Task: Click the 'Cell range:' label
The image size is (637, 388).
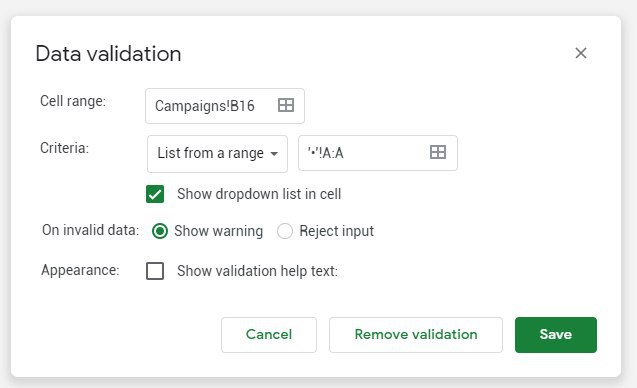Action: tap(73, 101)
